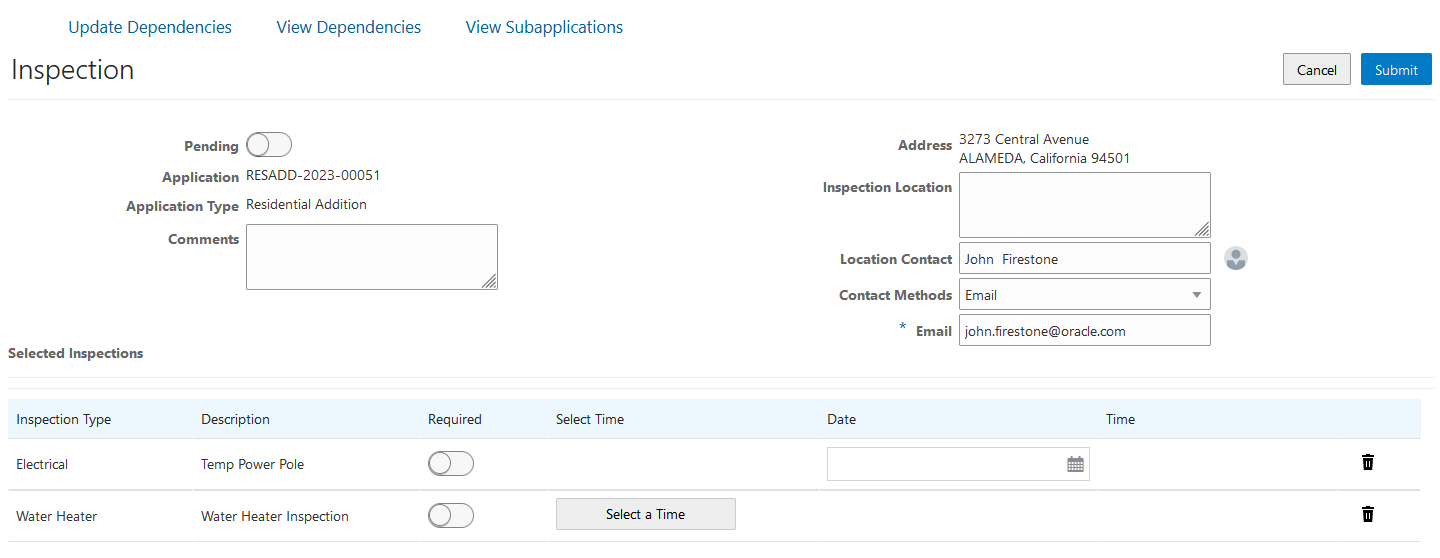Viewport: 1440px width, 558px height.
Task: Delete the Water Heater inspection row
Action: tap(1368, 514)
